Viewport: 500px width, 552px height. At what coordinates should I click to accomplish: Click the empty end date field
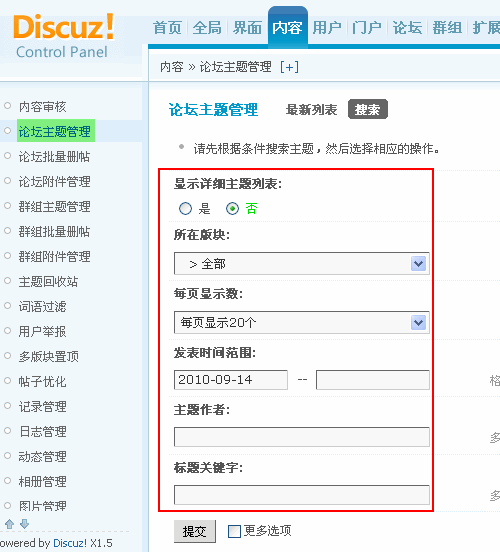pyautogui.click(x=373, y=380)
